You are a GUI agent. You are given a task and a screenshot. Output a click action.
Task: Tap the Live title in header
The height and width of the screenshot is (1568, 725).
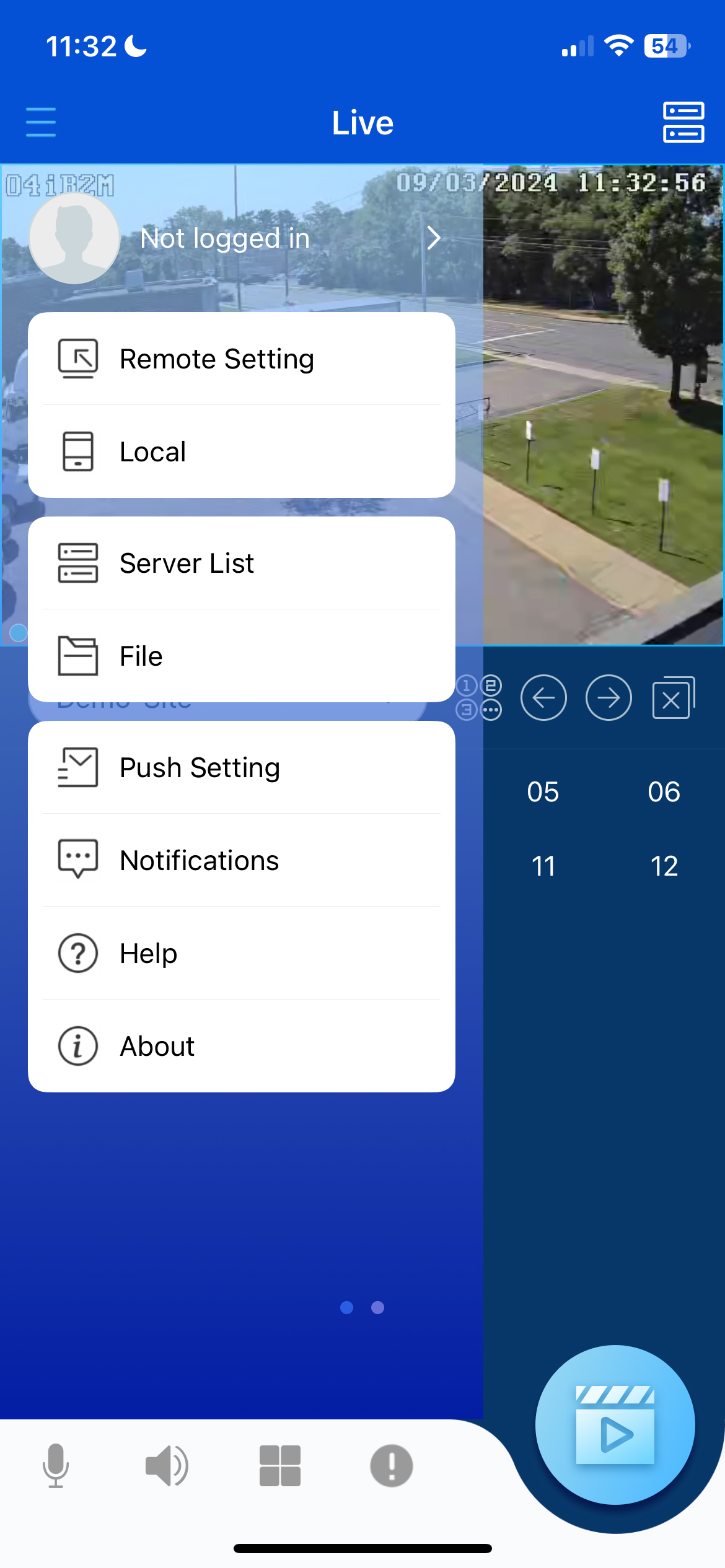(362, 123)
